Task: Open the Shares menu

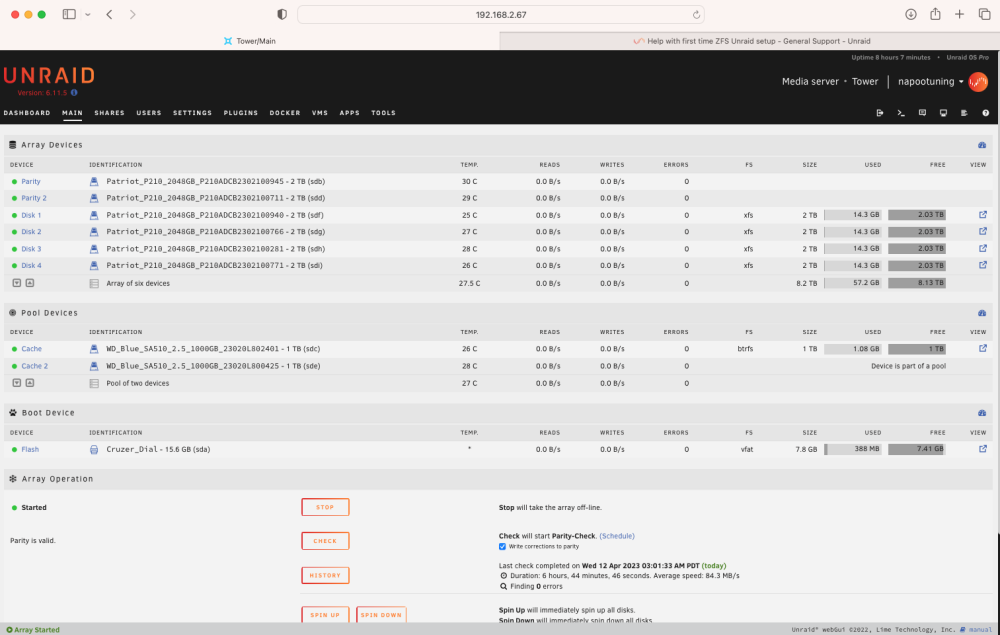Action: [x=110, y=113]
